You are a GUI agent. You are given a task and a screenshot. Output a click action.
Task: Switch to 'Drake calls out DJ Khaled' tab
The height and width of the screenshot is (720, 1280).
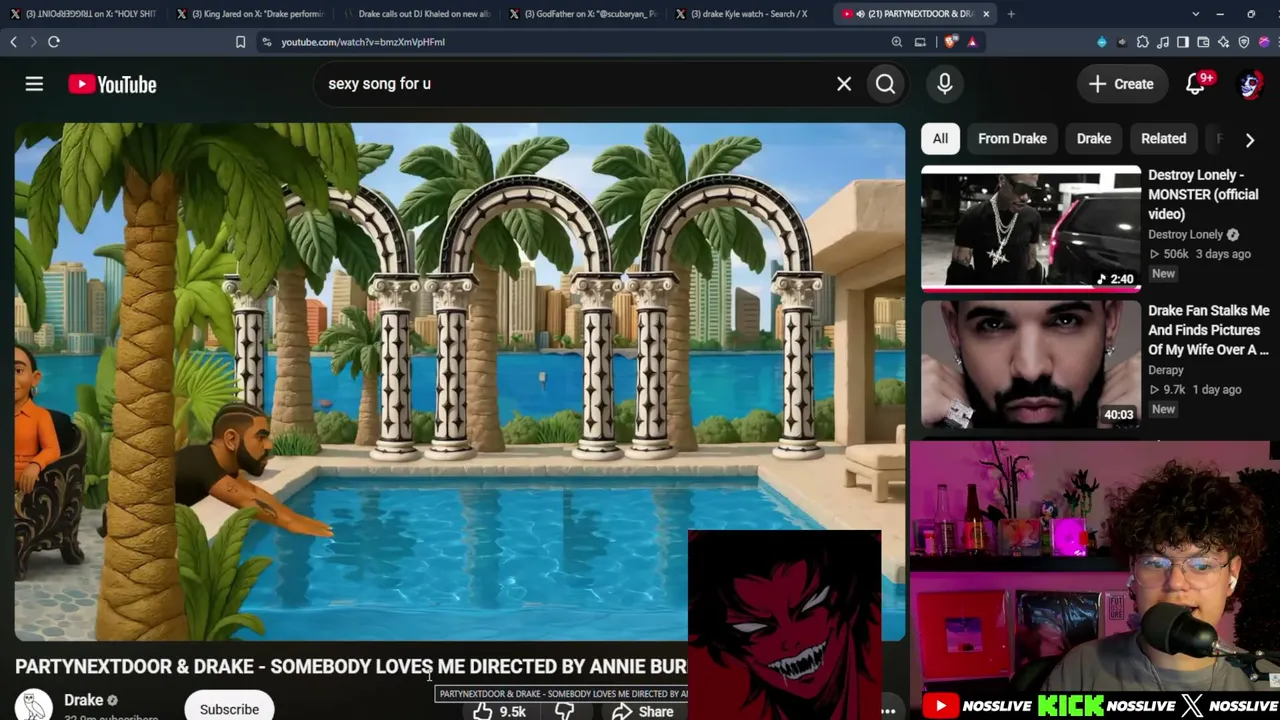416,14
